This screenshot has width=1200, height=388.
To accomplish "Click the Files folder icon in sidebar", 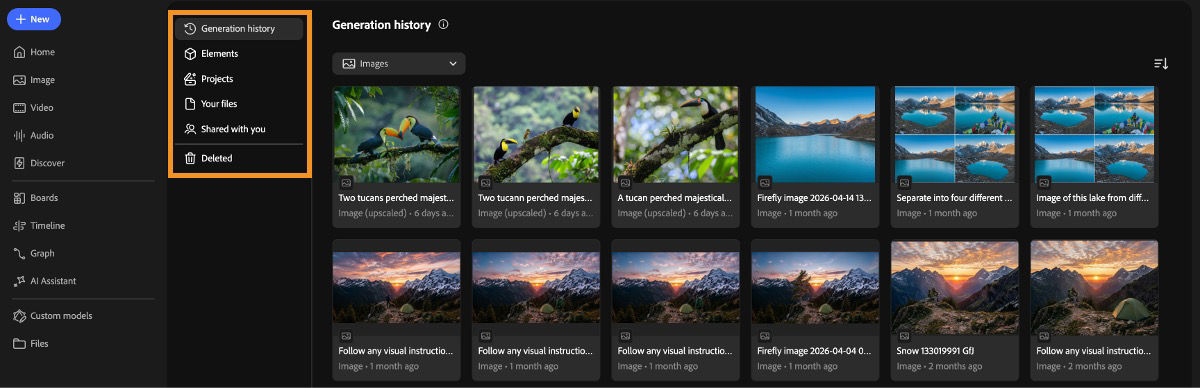I will pyautogui.click(x=19, y=344).
